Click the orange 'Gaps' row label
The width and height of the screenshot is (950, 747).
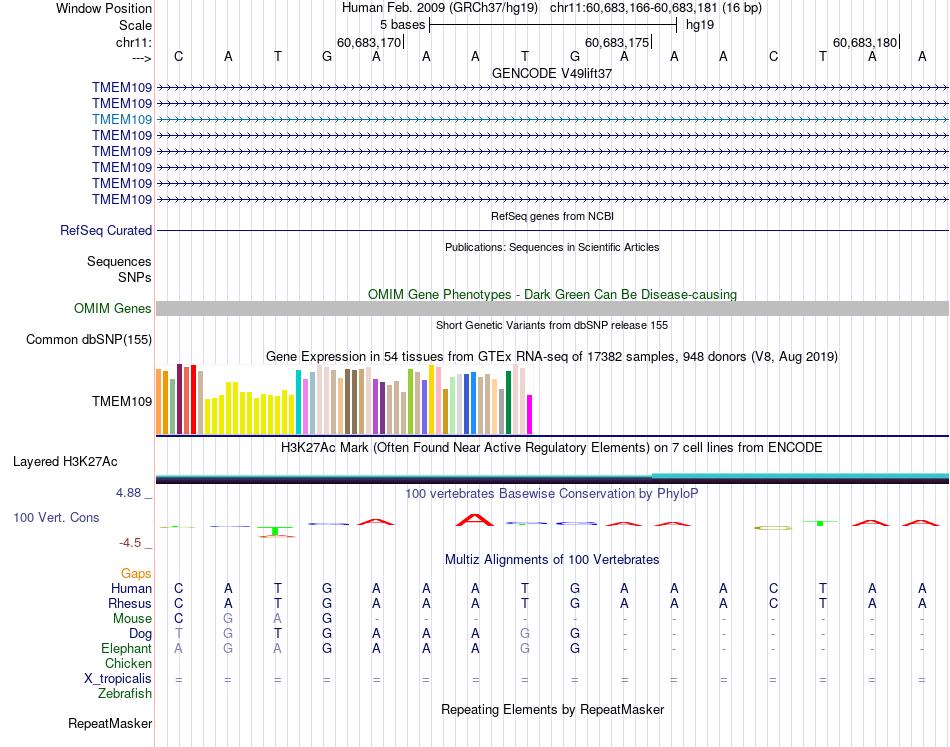(x=136, y=573)
